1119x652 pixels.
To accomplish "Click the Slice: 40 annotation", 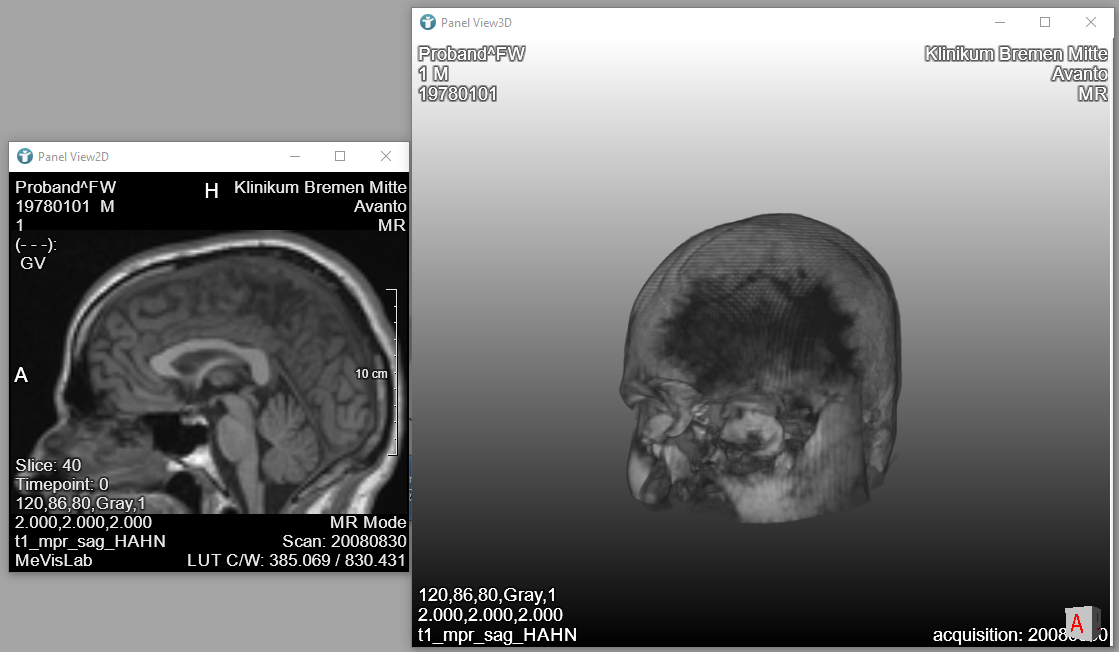I will pos(48,465).
